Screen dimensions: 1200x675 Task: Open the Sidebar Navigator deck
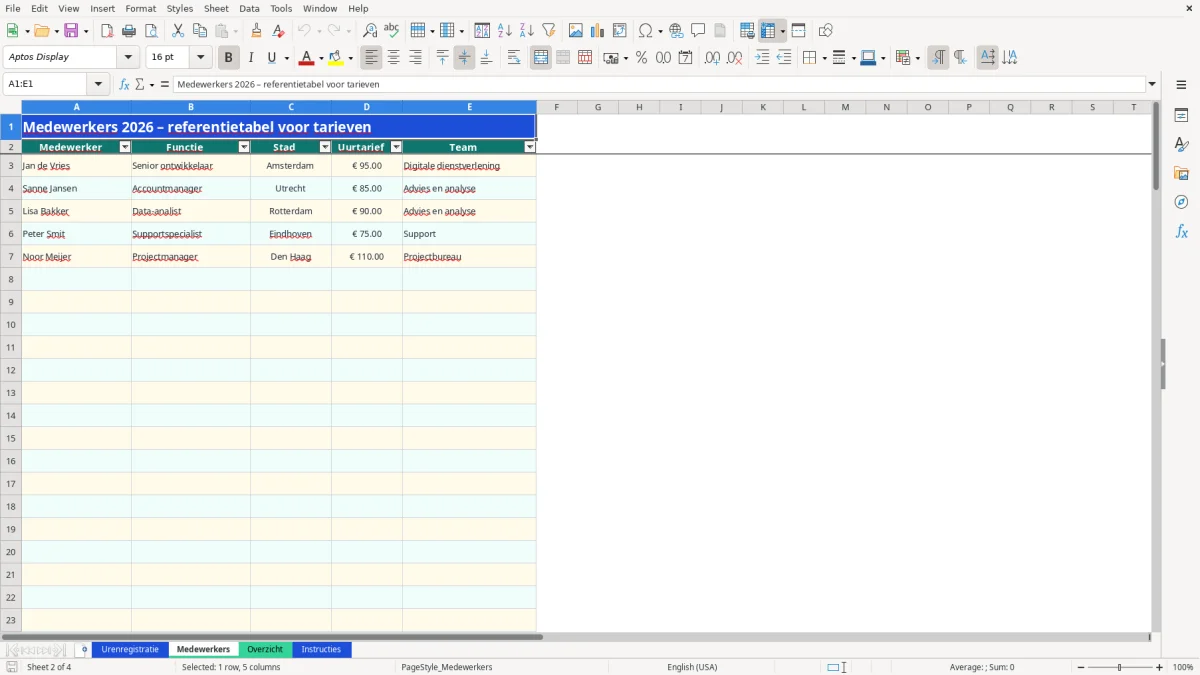coord(1181,202)
